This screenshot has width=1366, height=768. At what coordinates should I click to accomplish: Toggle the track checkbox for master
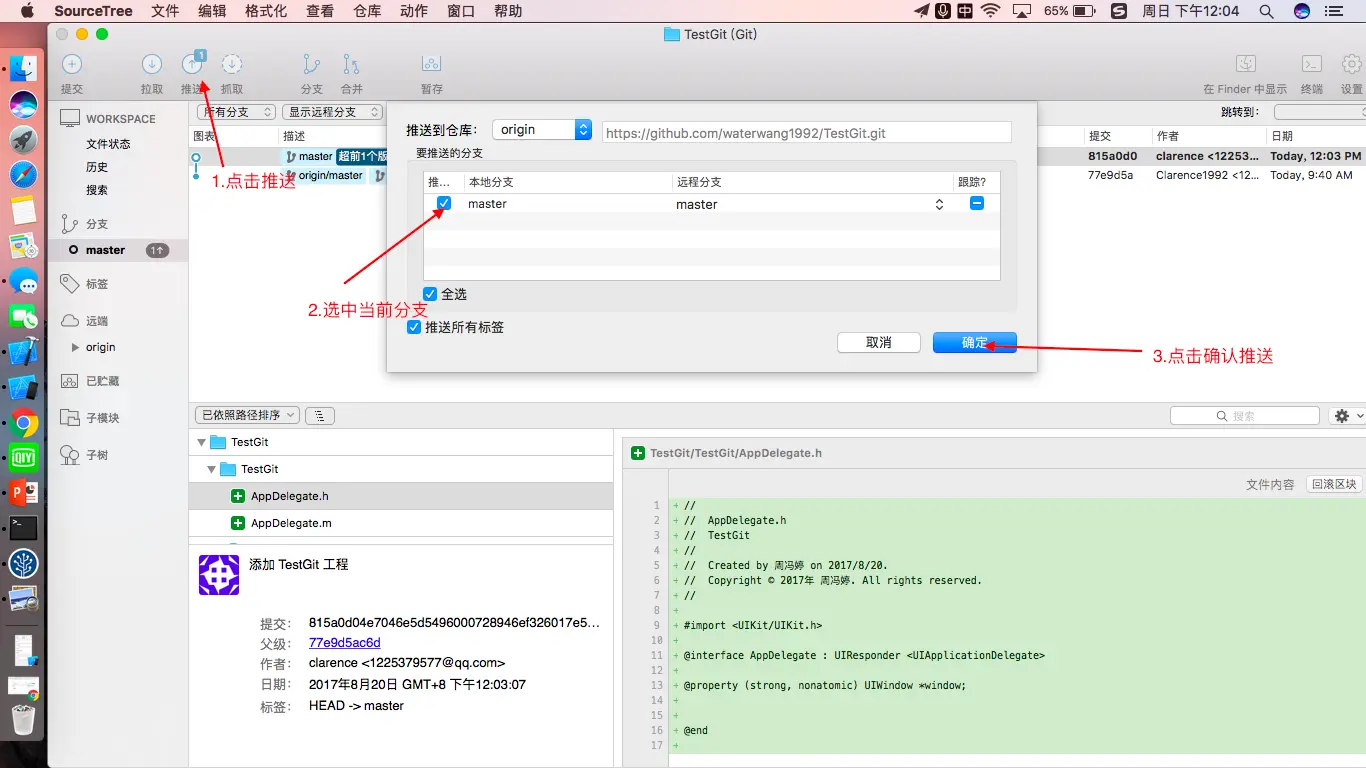click(977, 203)
